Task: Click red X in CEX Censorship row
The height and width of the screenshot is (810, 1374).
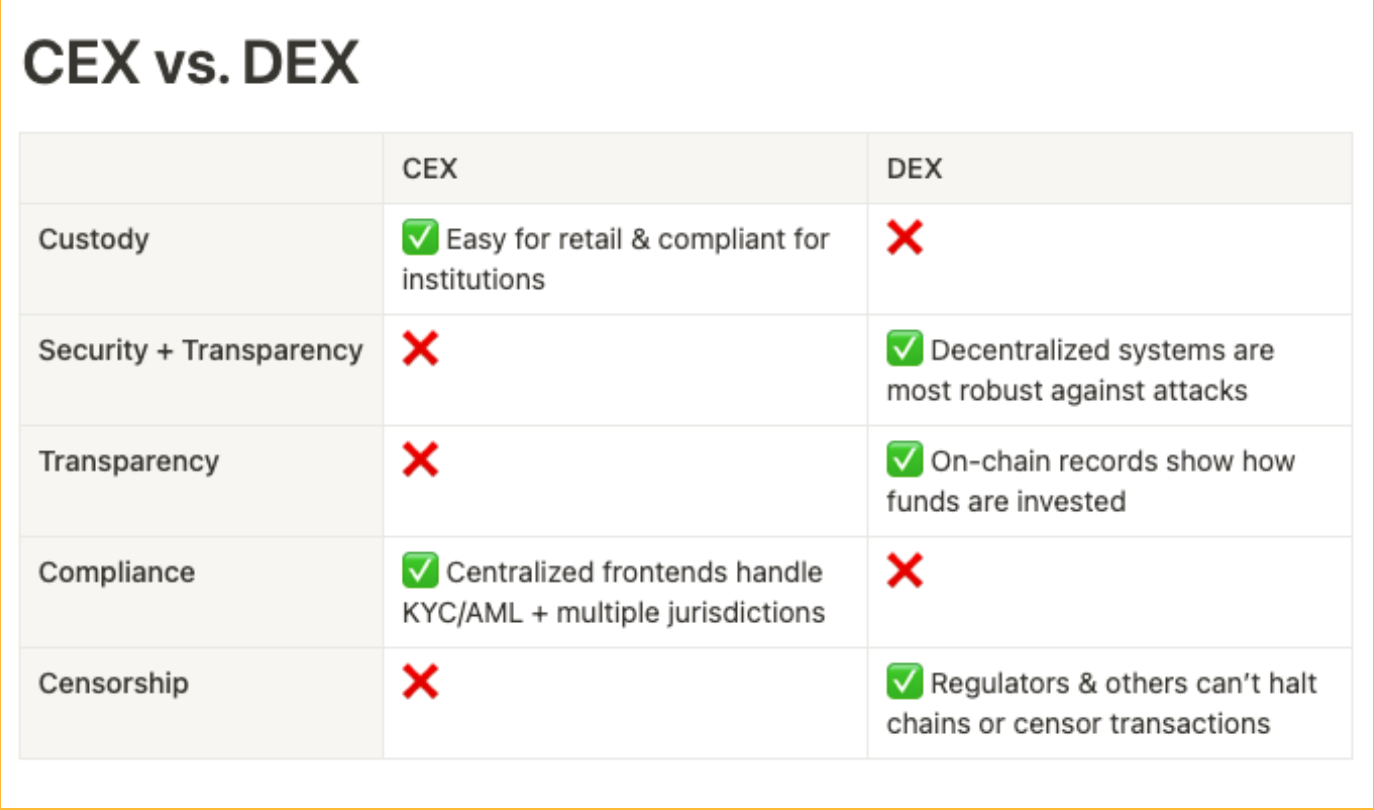Action: tap(420, 683)
